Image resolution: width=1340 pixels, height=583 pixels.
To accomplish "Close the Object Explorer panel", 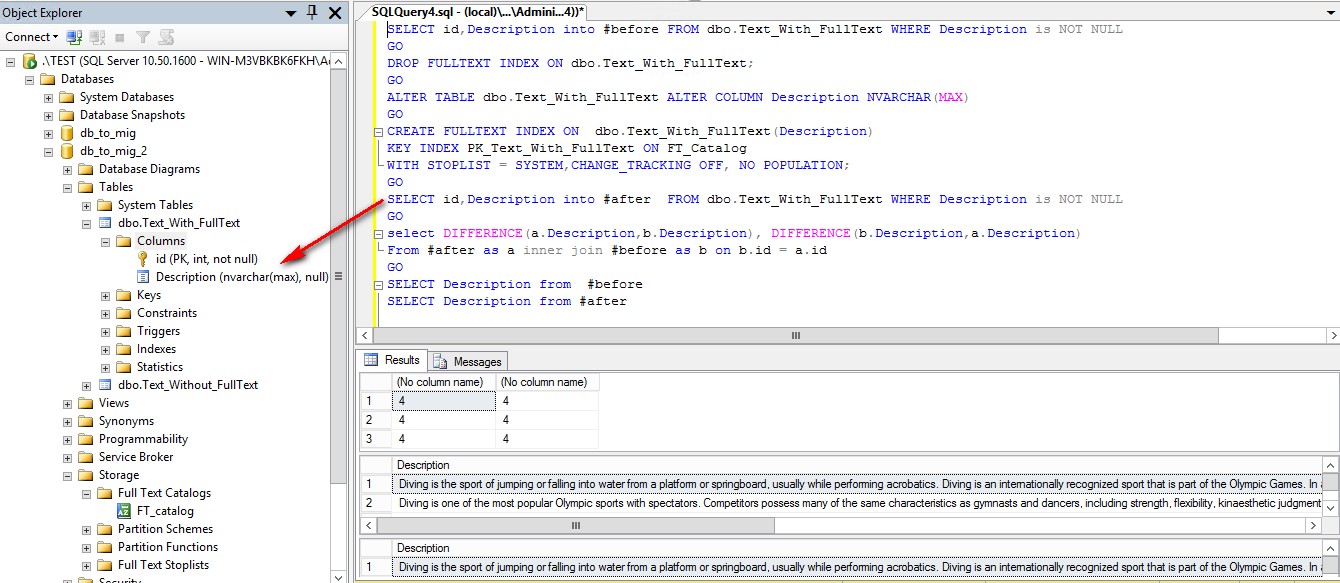I will click(334, 12).
